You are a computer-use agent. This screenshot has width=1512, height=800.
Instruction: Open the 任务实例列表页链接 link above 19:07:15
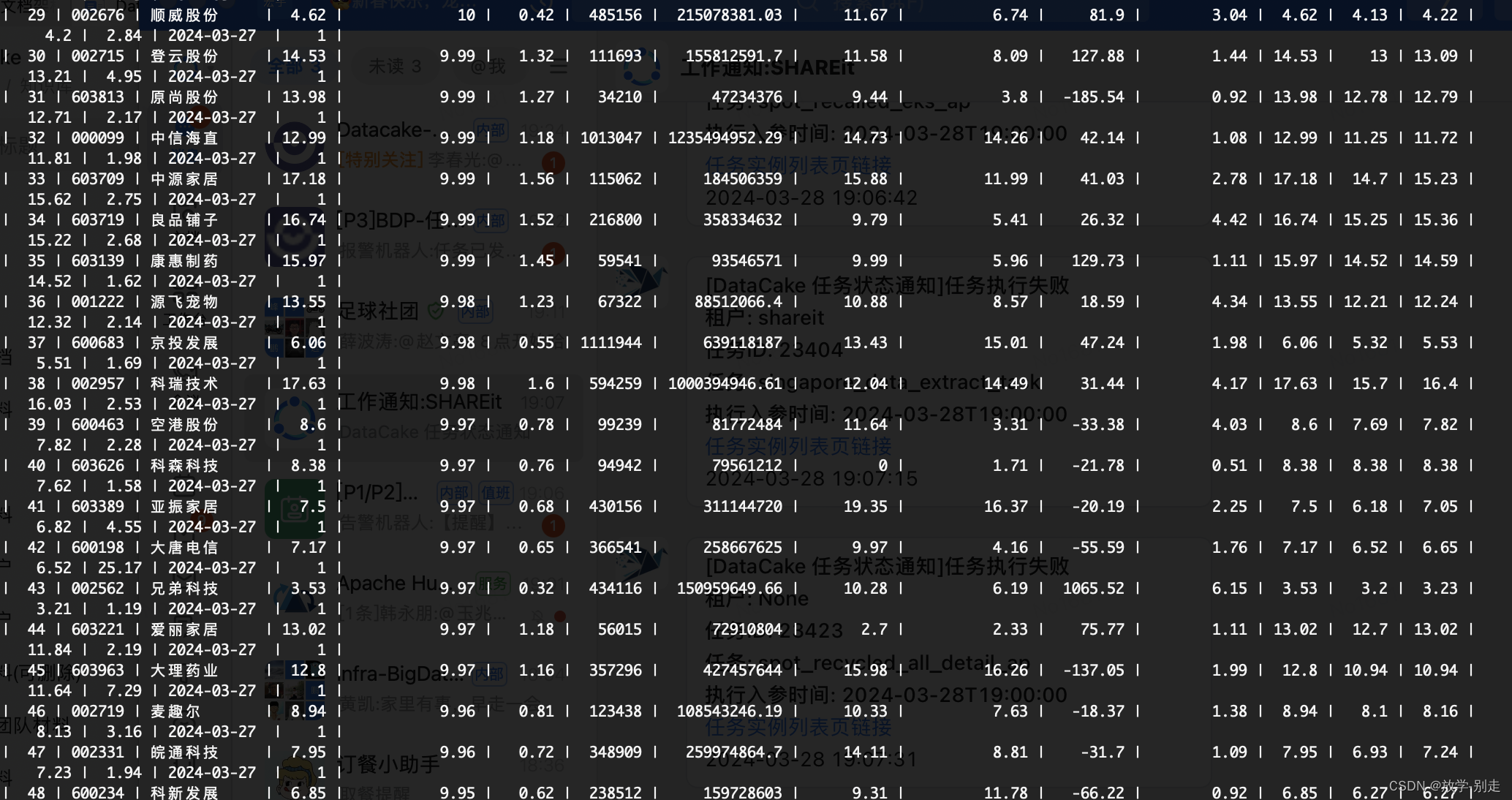[798, 446]
